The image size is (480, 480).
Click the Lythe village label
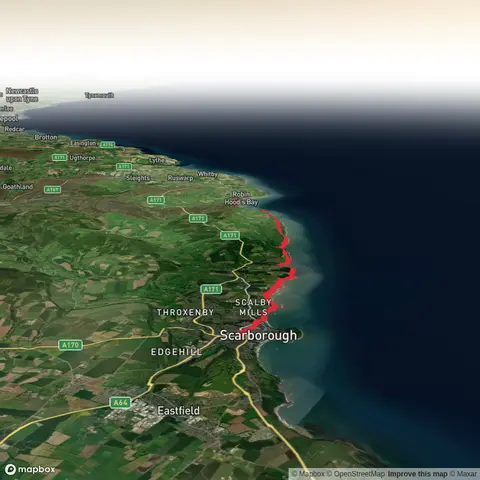157,160
